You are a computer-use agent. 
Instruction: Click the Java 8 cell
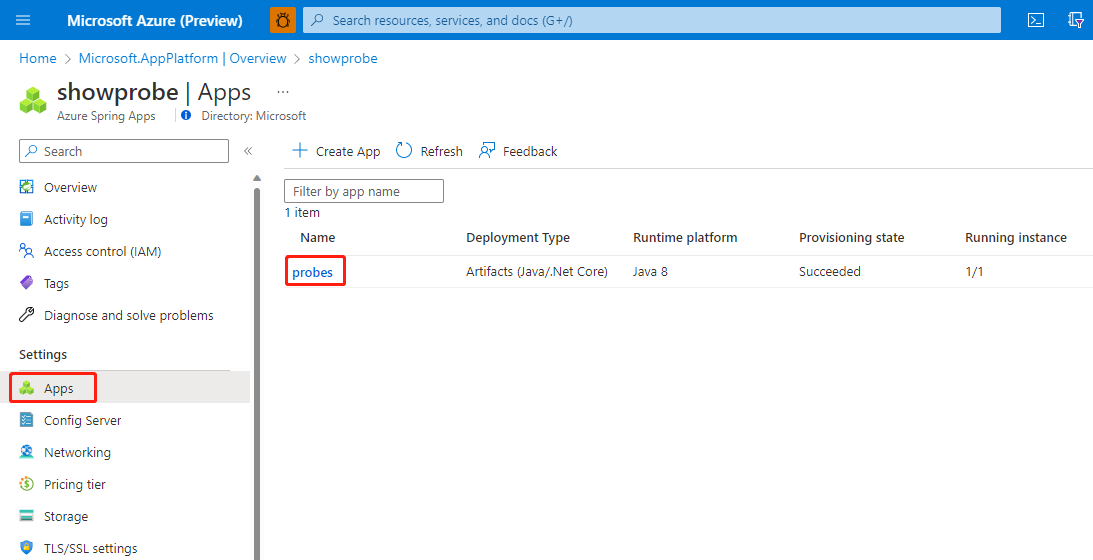point(650,271)
